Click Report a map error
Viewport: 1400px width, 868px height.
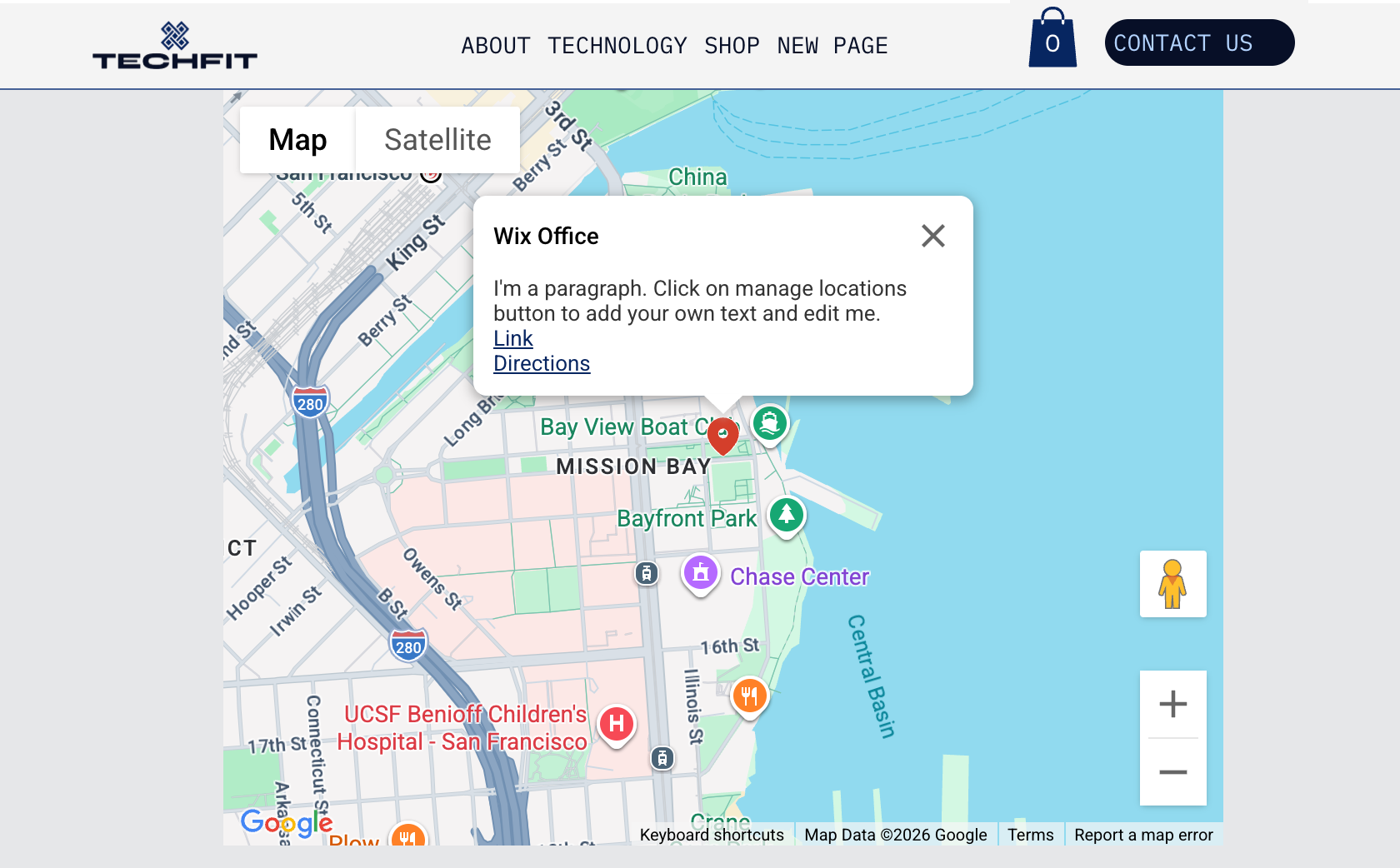tap(1143, 834)
